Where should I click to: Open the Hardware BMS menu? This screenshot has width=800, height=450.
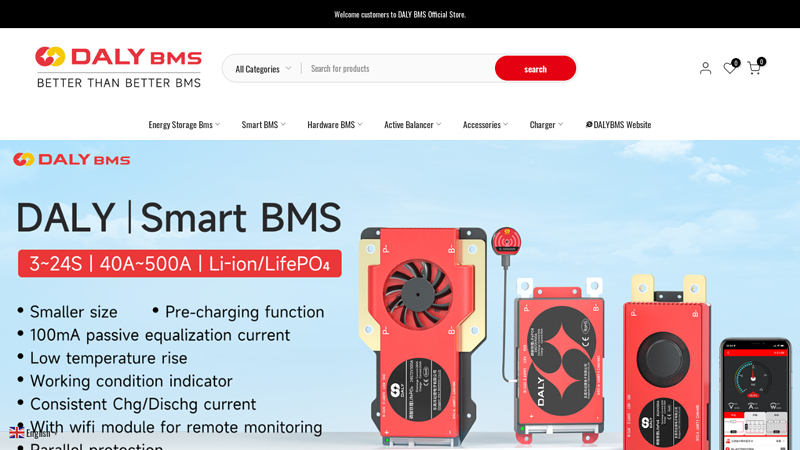pyautogui.click(x=334, y=125)
